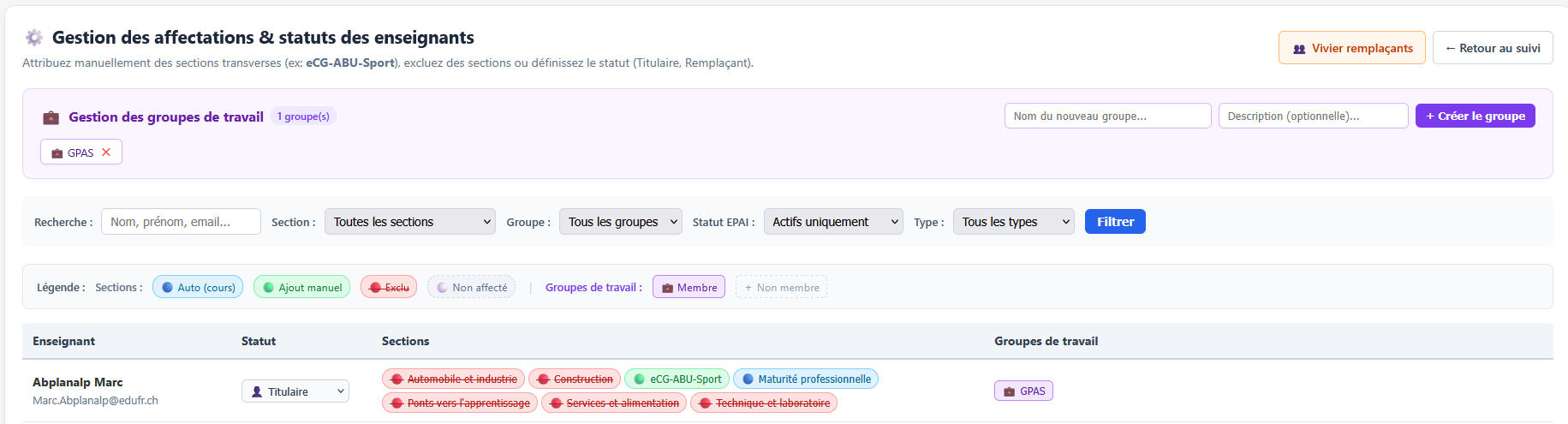Click the gear icon beside page title
Viewport: 1568px width, 424px height.
tap(34, 38)
